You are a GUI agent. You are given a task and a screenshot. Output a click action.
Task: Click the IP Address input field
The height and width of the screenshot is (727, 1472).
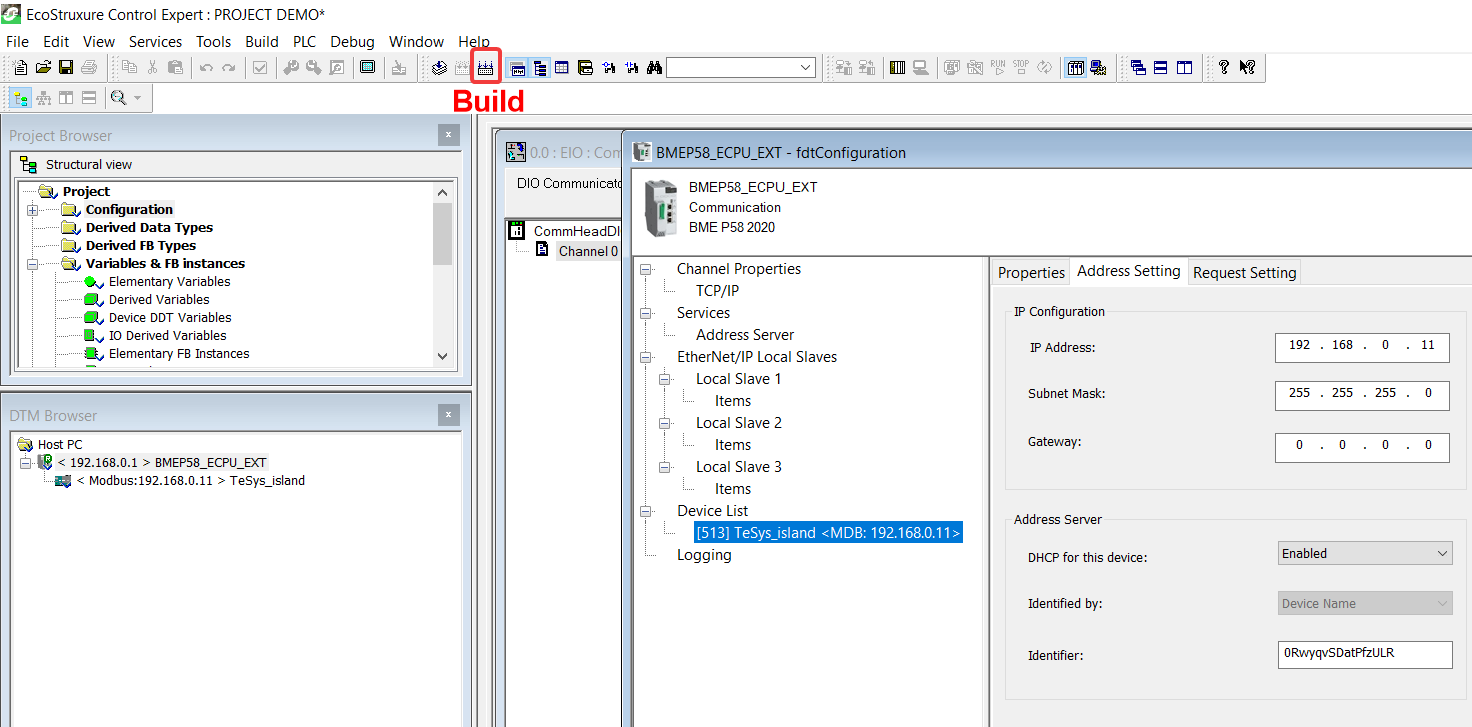[1362, 346]
